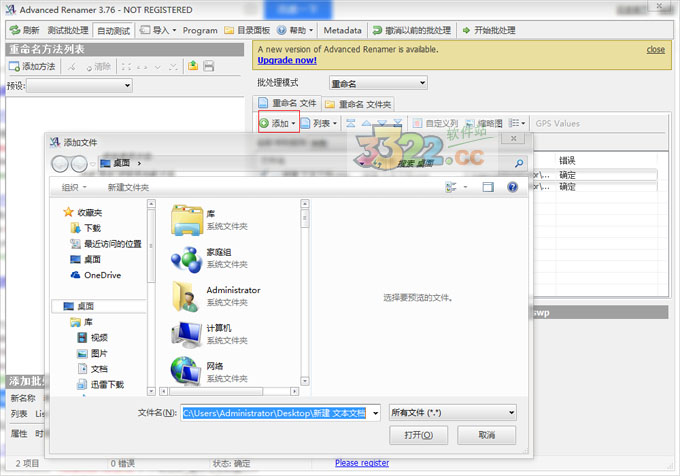Open the 批处理模式 dropdown showing 重命名

(378, 83)
